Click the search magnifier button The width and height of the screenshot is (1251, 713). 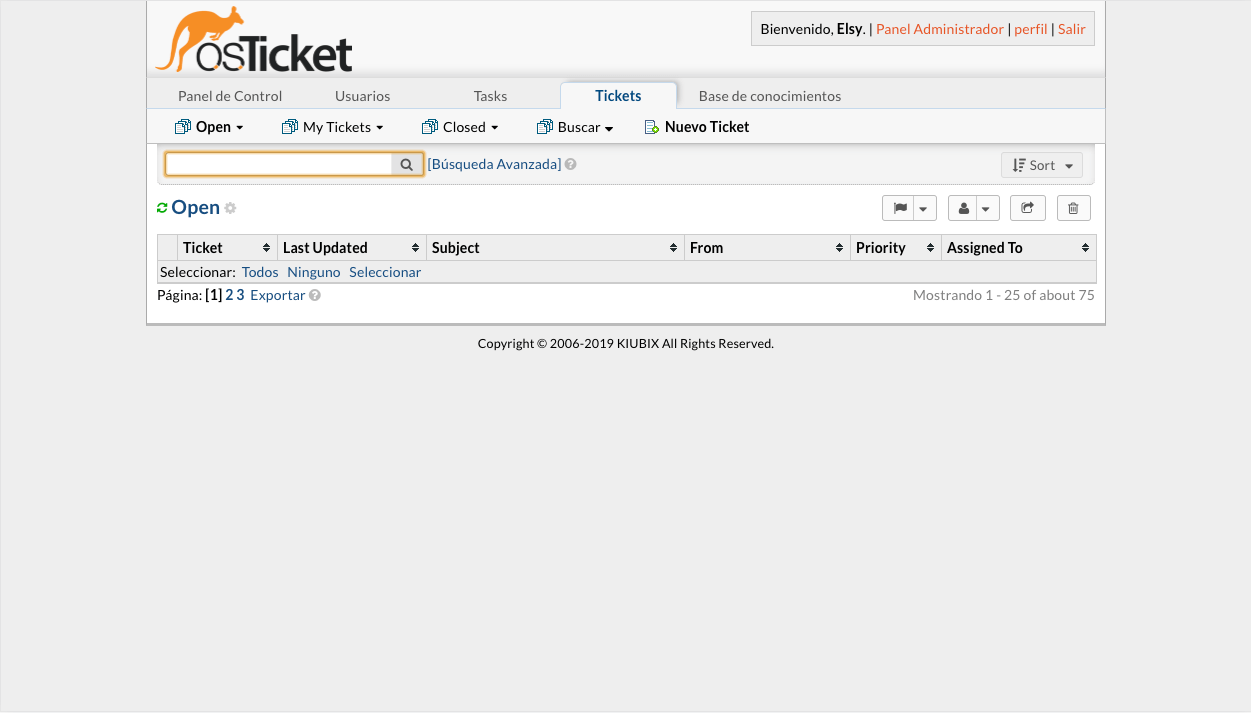click(407, 164)
